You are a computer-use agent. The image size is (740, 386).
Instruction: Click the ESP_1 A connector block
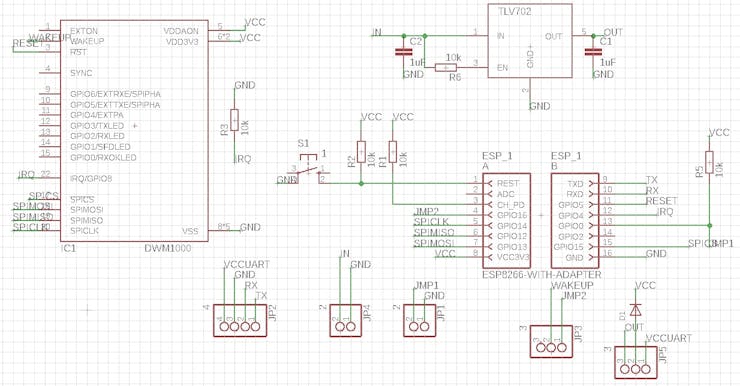[506, 220]
